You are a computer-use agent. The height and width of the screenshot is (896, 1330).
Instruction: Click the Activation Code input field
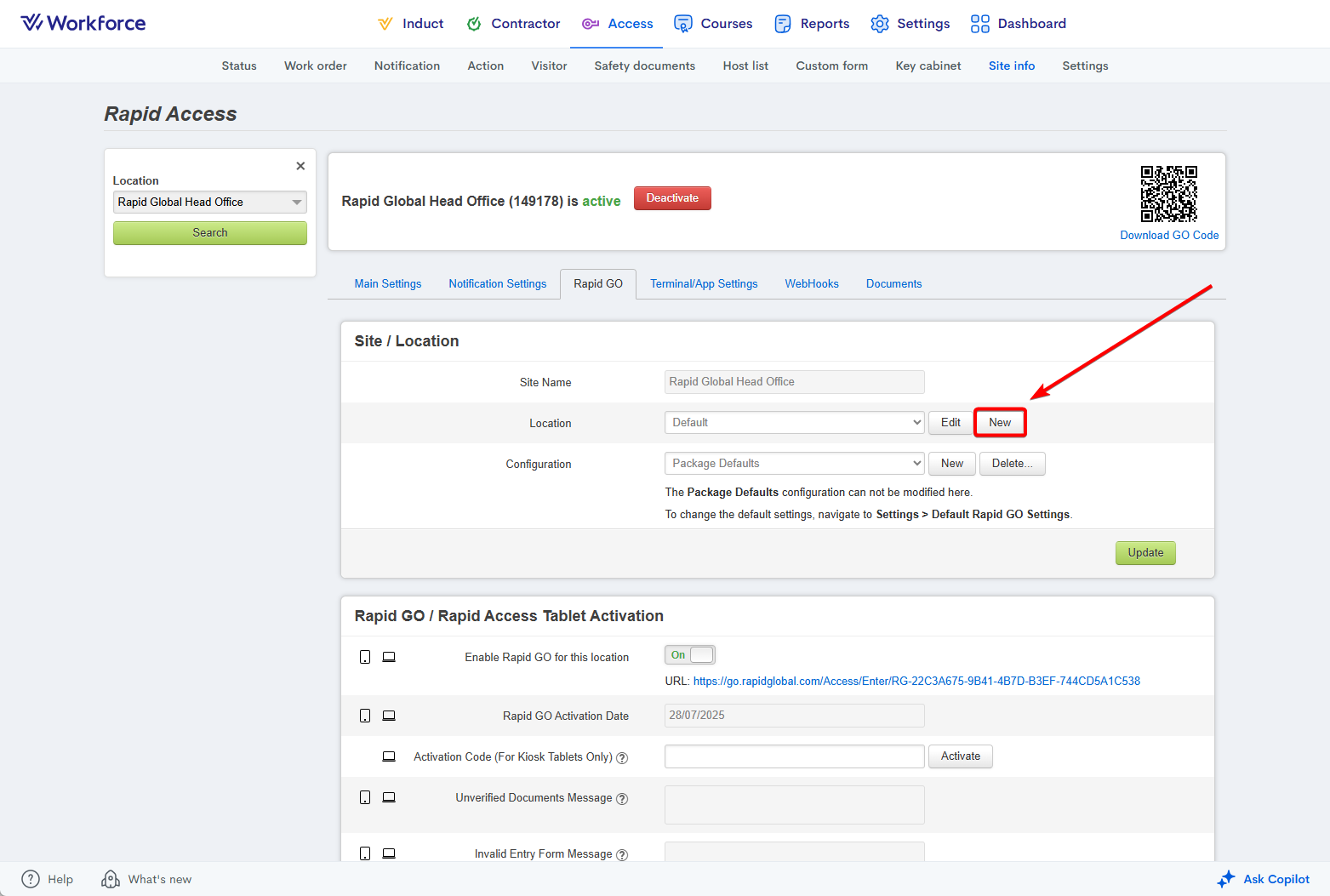click(794, 756)
